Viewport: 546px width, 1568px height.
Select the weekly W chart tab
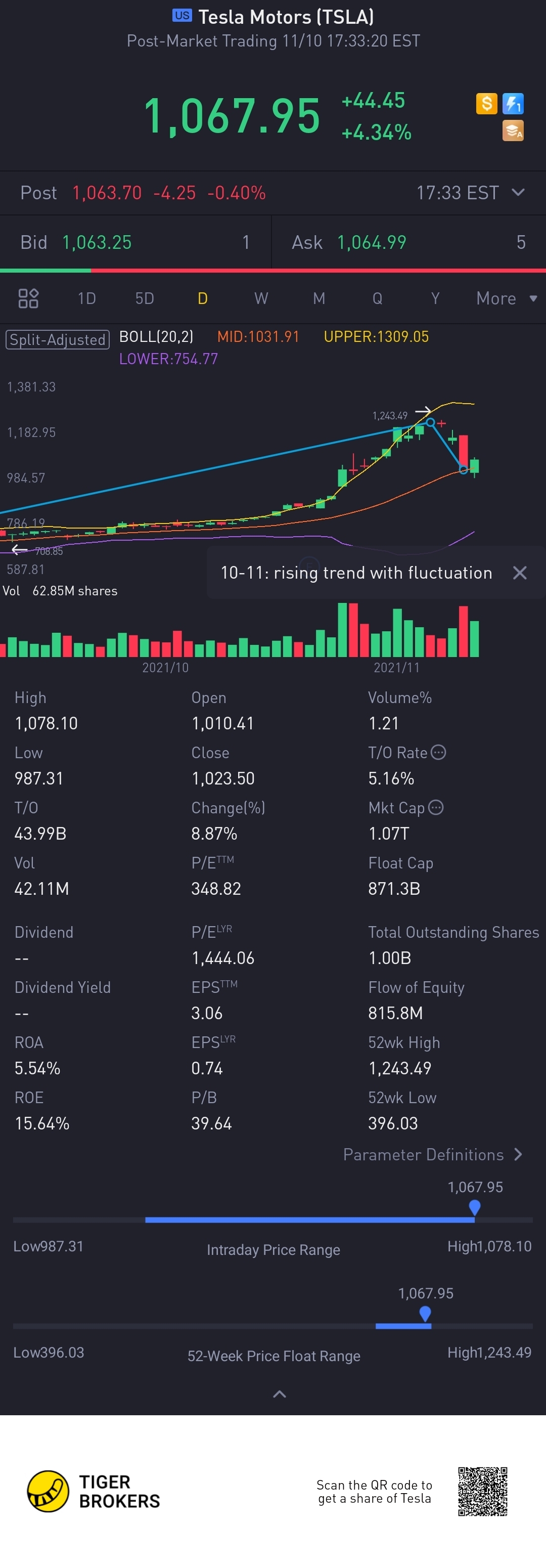(x=261, y=298)
